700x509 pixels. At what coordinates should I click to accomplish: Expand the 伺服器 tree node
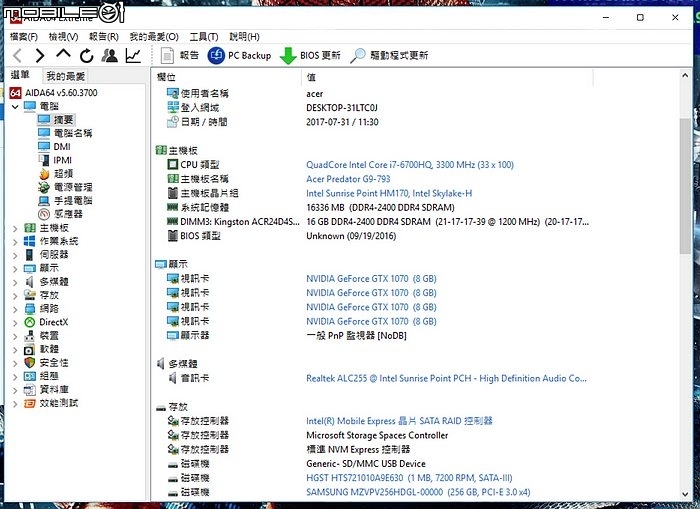click(15, 255)
